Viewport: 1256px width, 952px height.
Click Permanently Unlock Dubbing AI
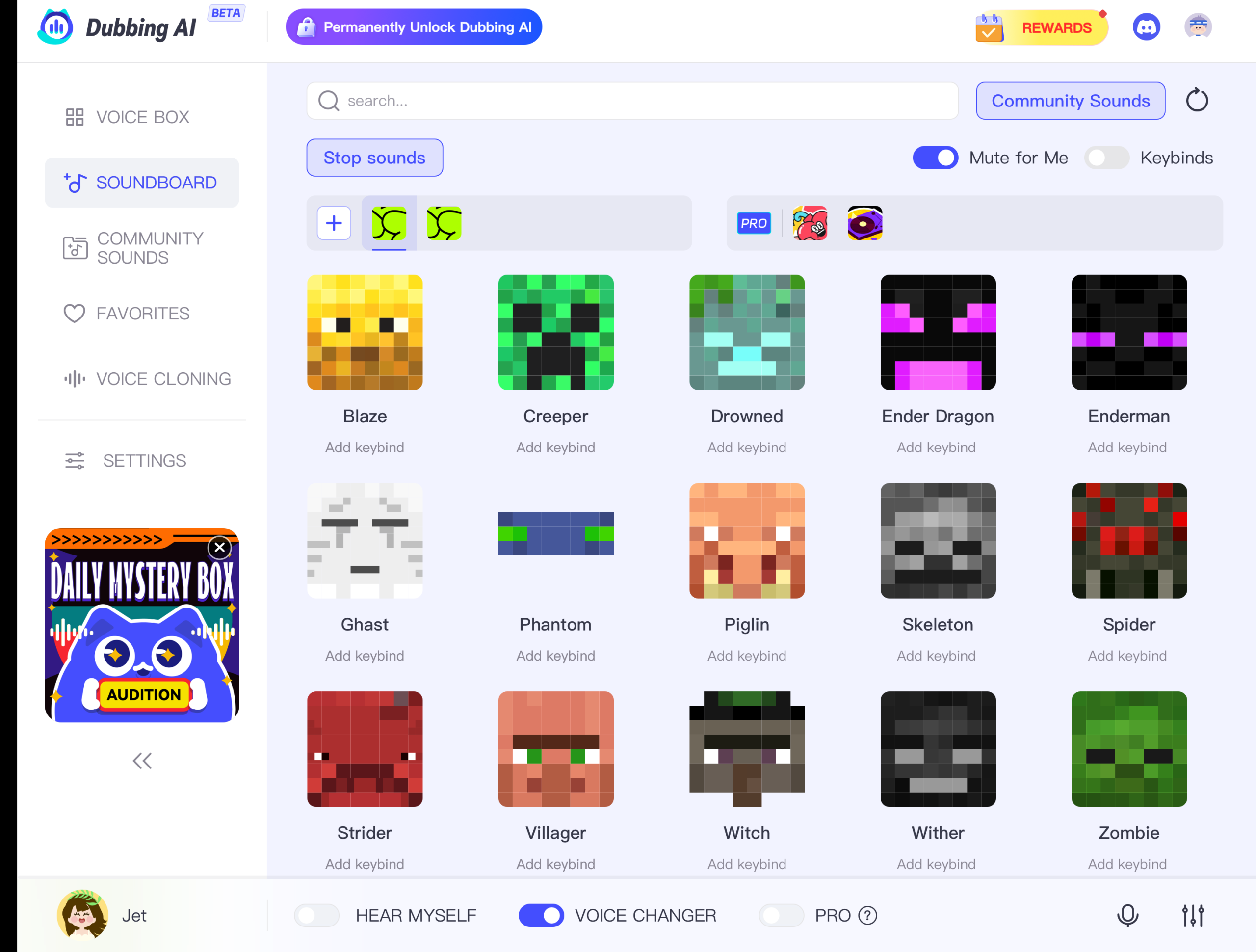coord(414,26)
